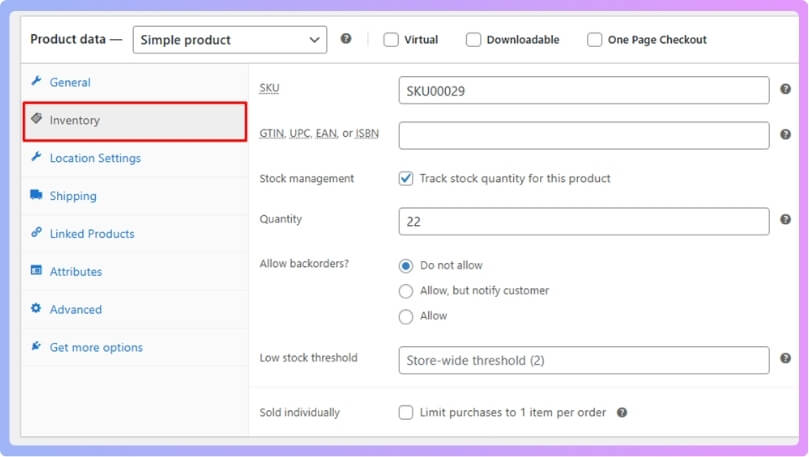809x457 pixels.
Task: Open the Simple product type dropdown
Action: [230, 40]
